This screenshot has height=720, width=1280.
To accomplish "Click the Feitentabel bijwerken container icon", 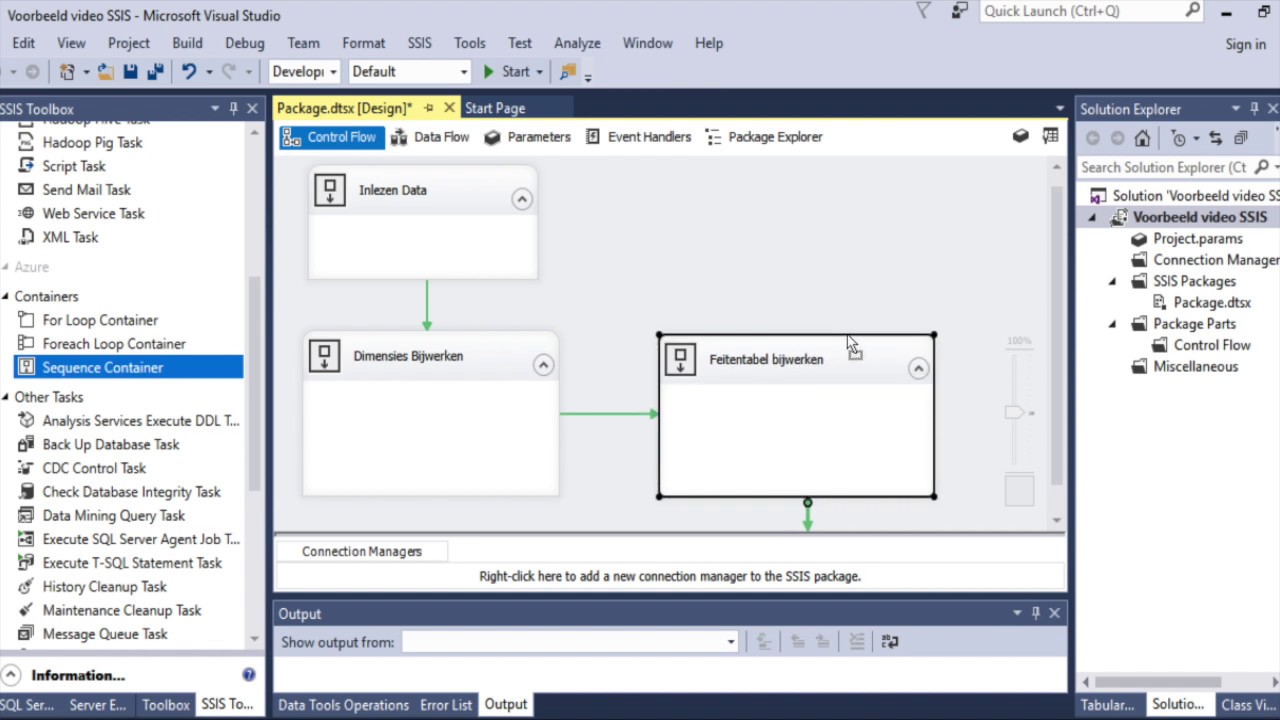I will pos(680,360).
